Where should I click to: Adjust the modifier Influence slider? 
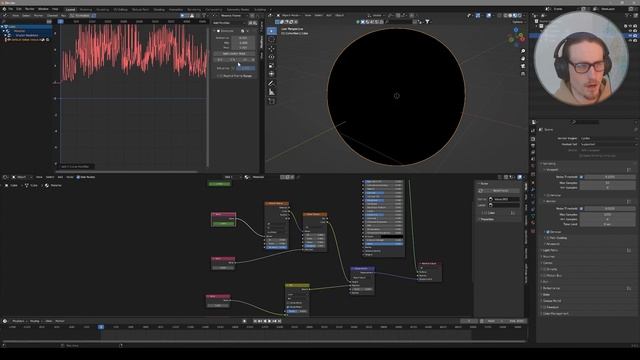click(245, 68)
